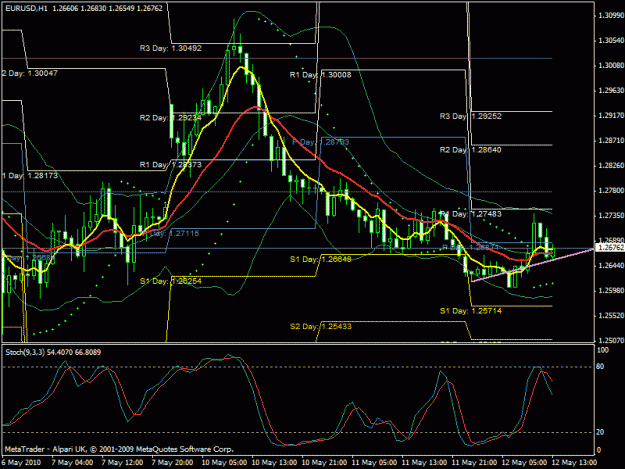The height and width of the screenshot is (469, 625).
Task: Click the current price tag 1.26762
Action: pos(610,248)
